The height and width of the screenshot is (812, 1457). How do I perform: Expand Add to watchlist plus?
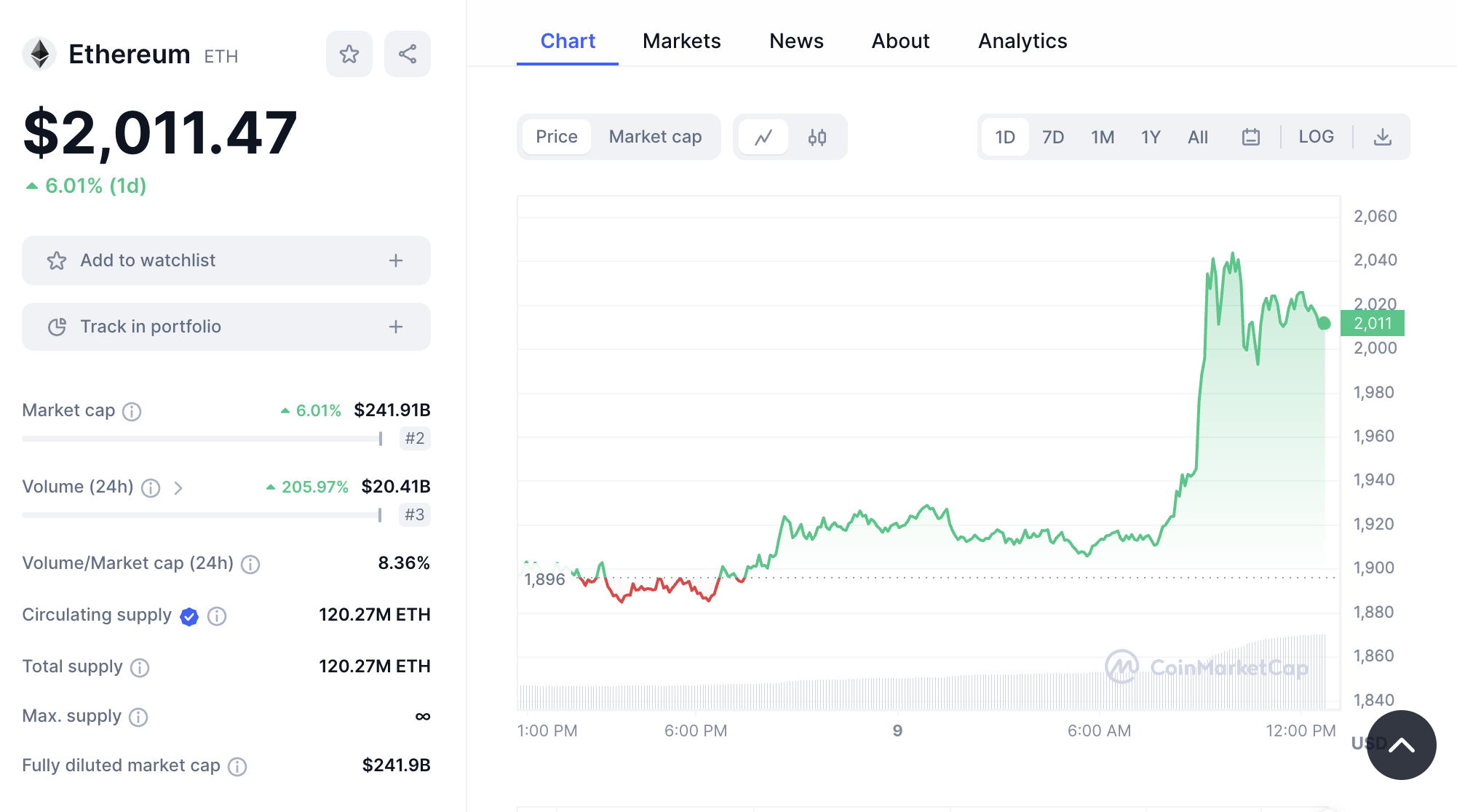pos(396,260)
